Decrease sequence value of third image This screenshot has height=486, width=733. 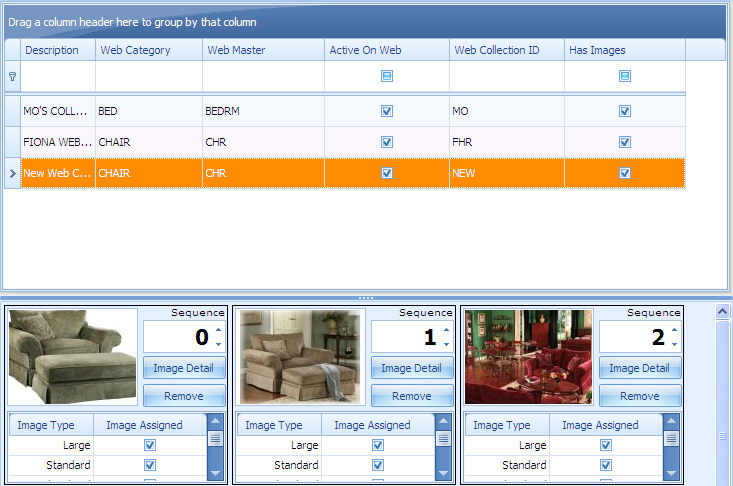(x=674, y=344)
